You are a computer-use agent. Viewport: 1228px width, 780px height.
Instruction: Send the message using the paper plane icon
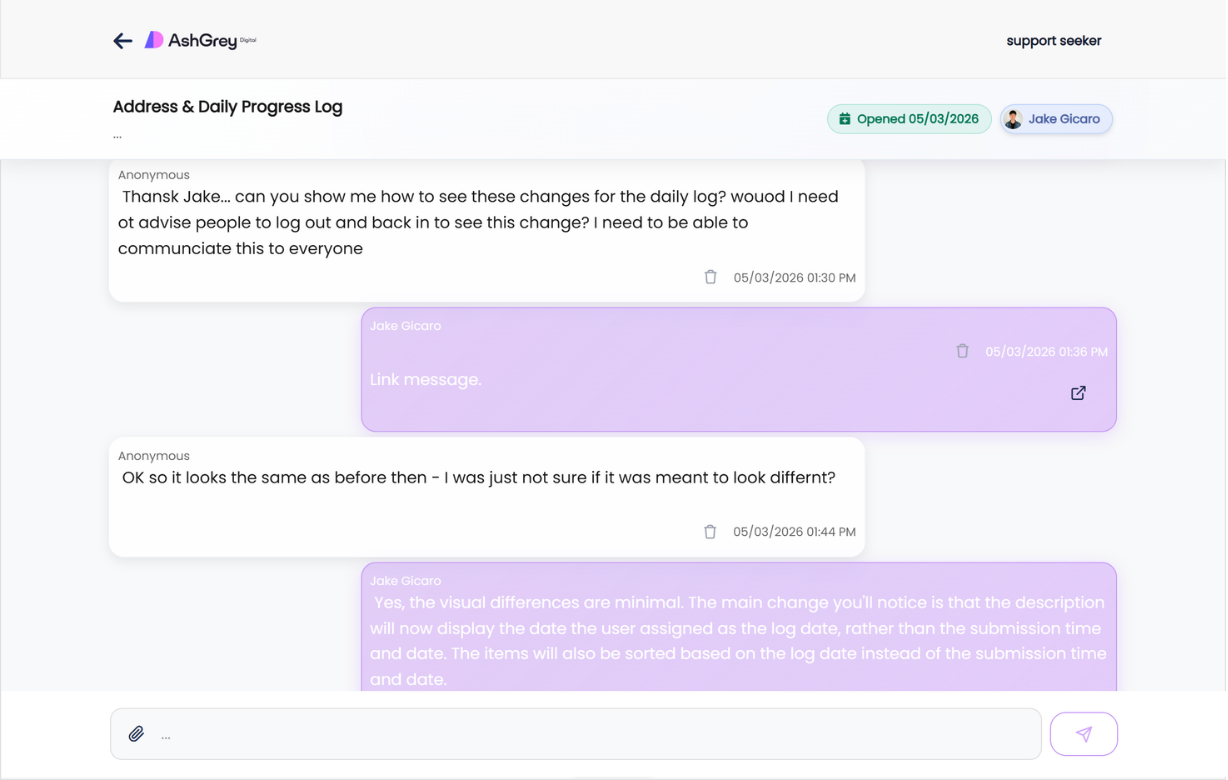pos(1084,733)
